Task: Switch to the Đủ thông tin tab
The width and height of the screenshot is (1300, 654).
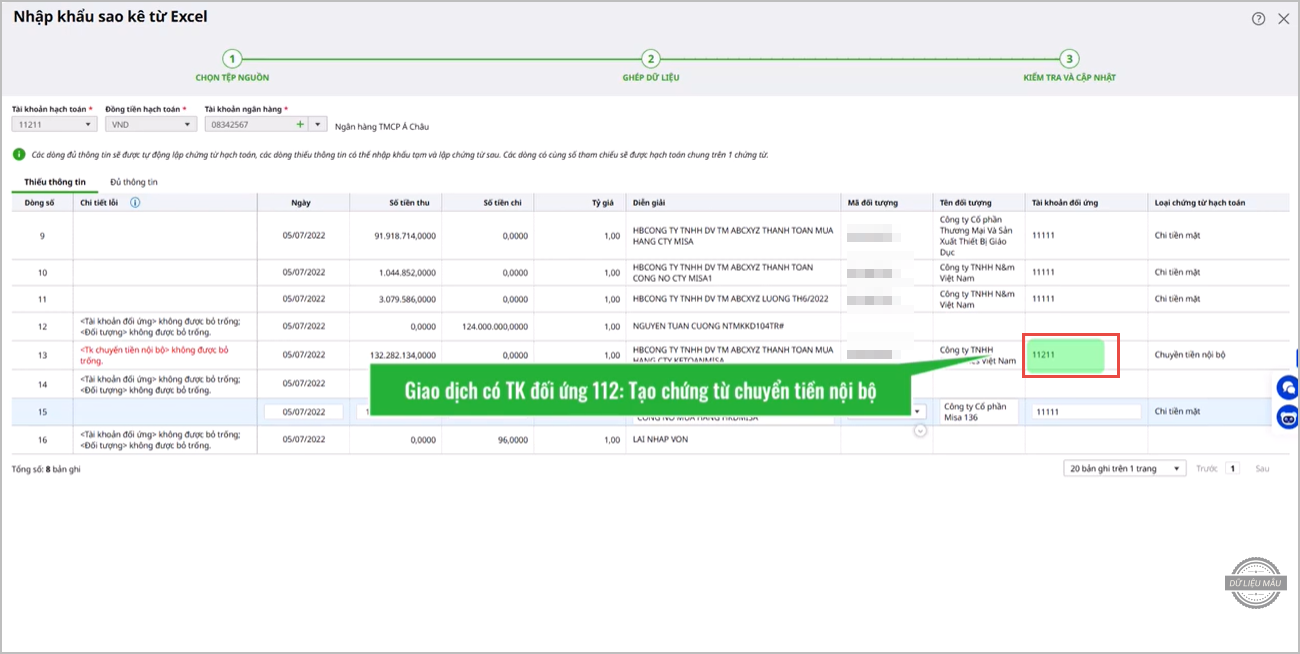Action: click(134, 182)
